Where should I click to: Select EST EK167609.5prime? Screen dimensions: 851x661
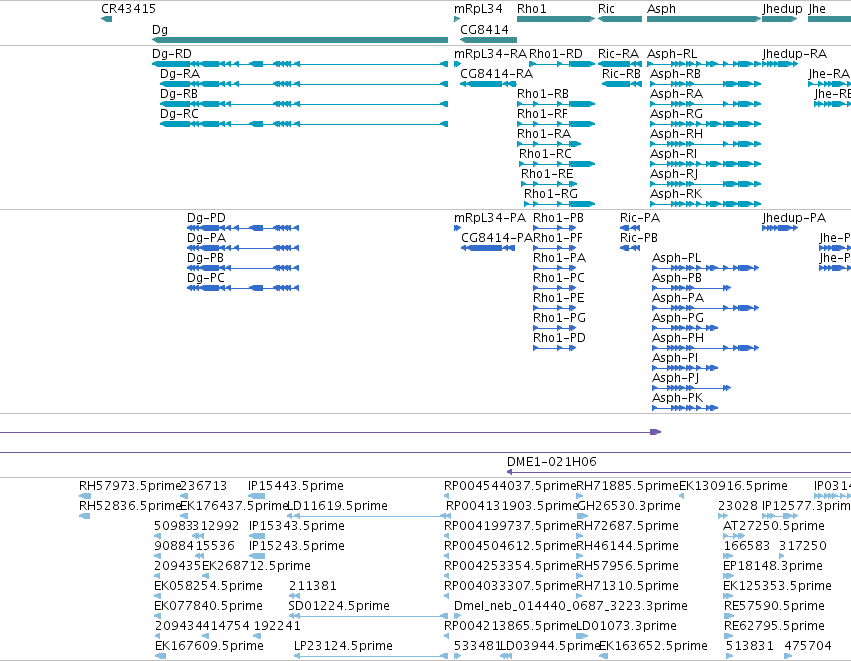pos(161,656)
